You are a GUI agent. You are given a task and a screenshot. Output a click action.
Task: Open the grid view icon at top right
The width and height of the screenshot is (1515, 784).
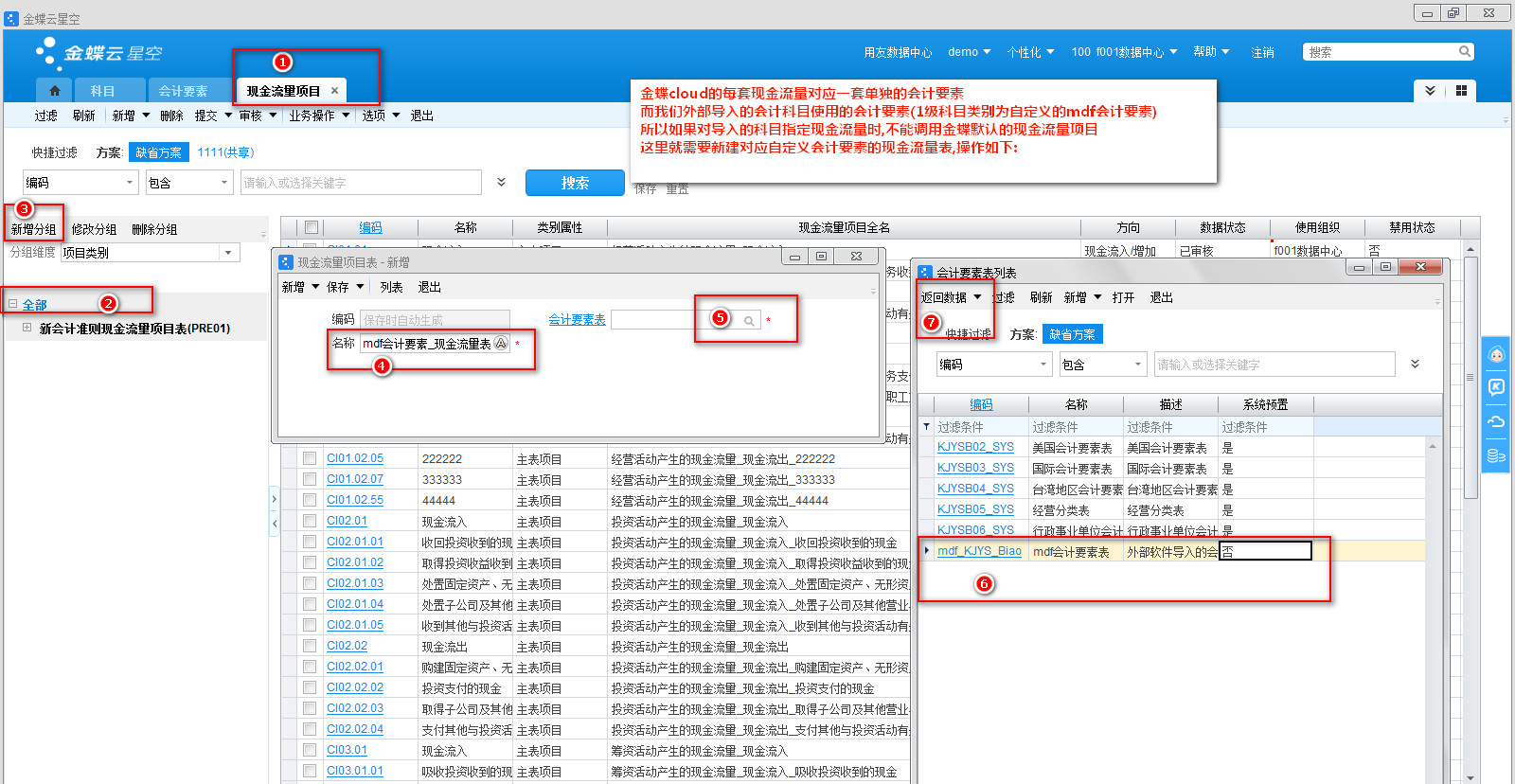[x=1461, y=91]
